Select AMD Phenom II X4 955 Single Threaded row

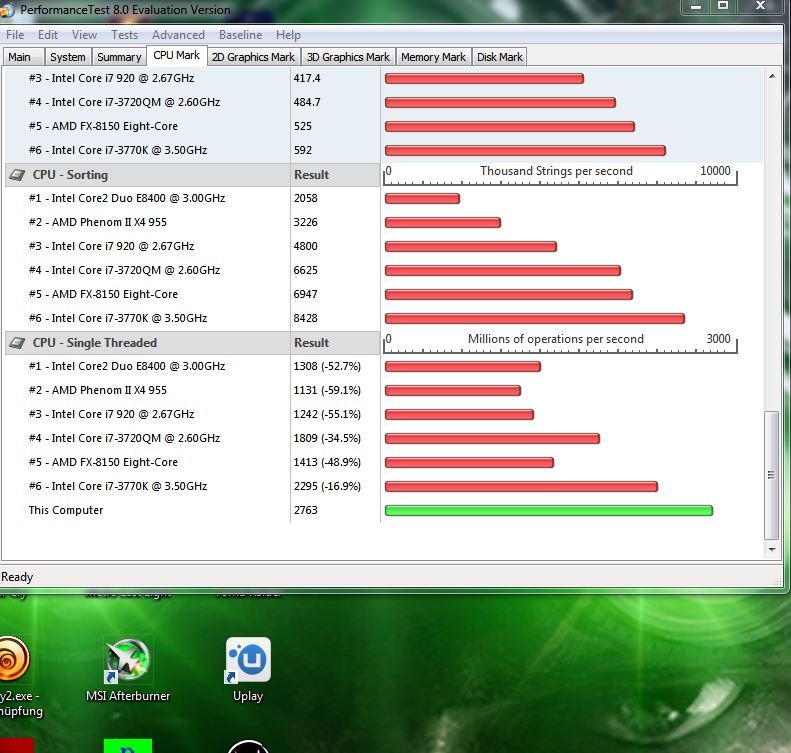[383, 390]
